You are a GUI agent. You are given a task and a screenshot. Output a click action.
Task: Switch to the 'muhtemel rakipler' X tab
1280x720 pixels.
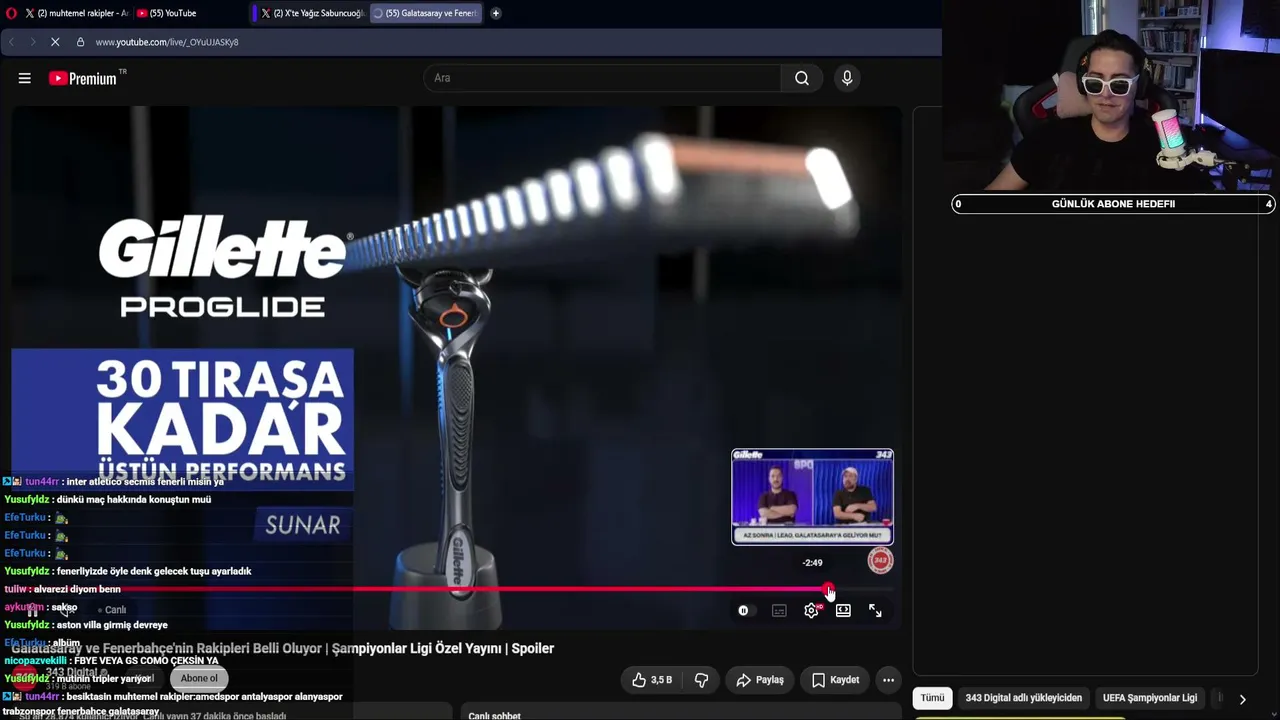click(77, 13)
